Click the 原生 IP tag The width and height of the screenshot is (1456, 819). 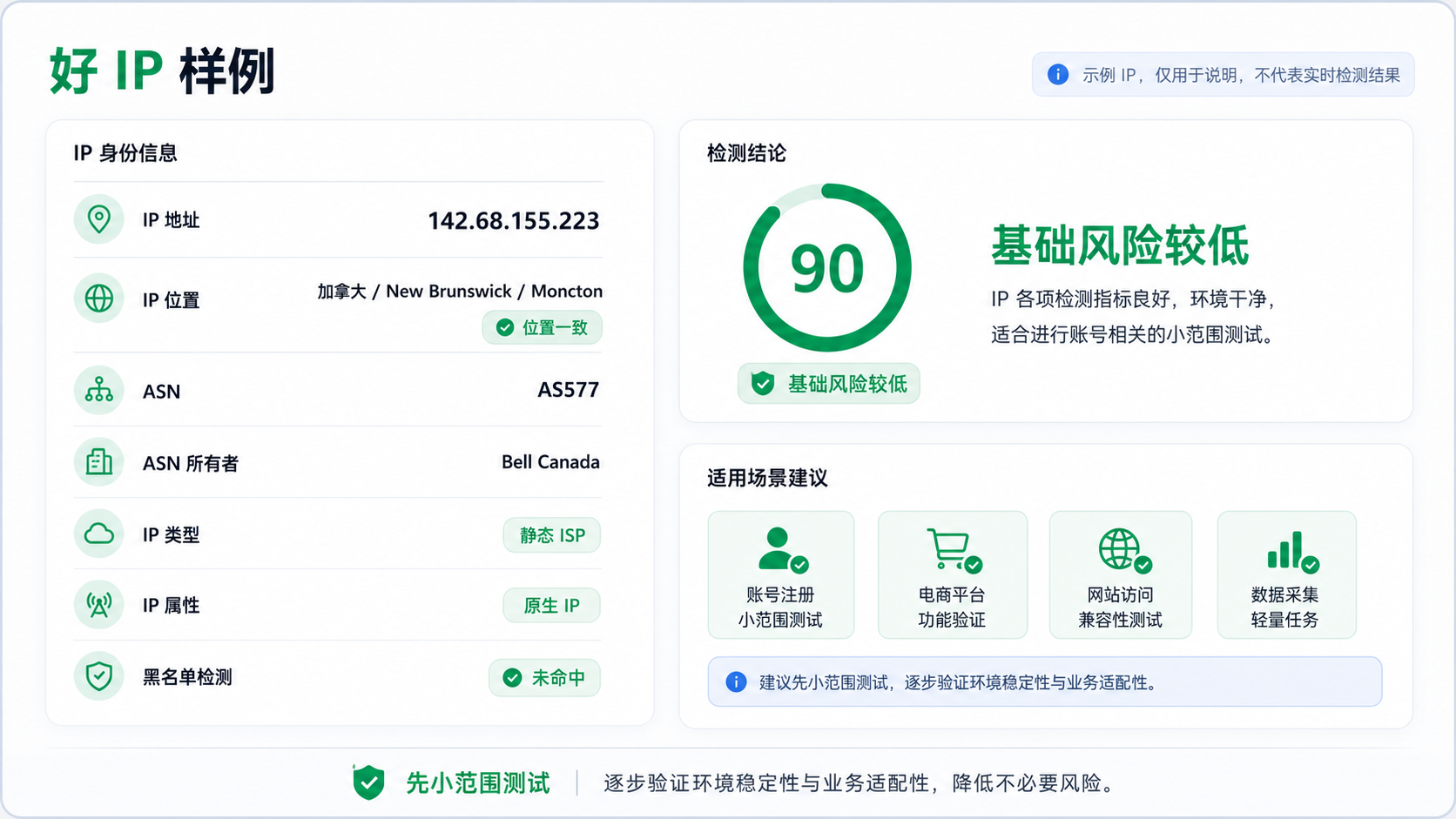(552, 606)
